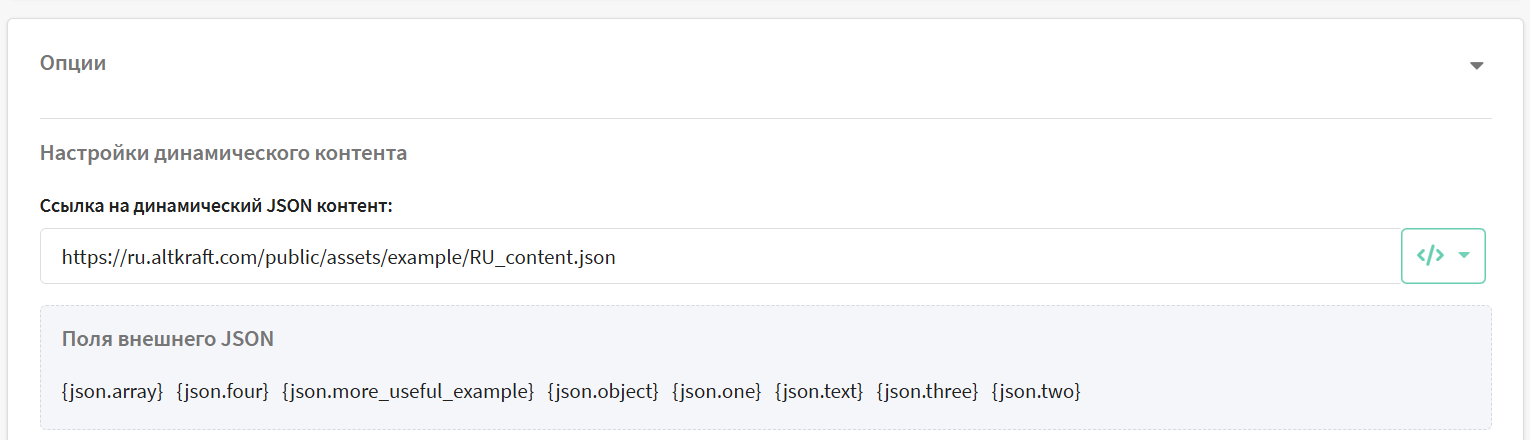
Task: Click the Опции section title
Action: coord(73,63)
